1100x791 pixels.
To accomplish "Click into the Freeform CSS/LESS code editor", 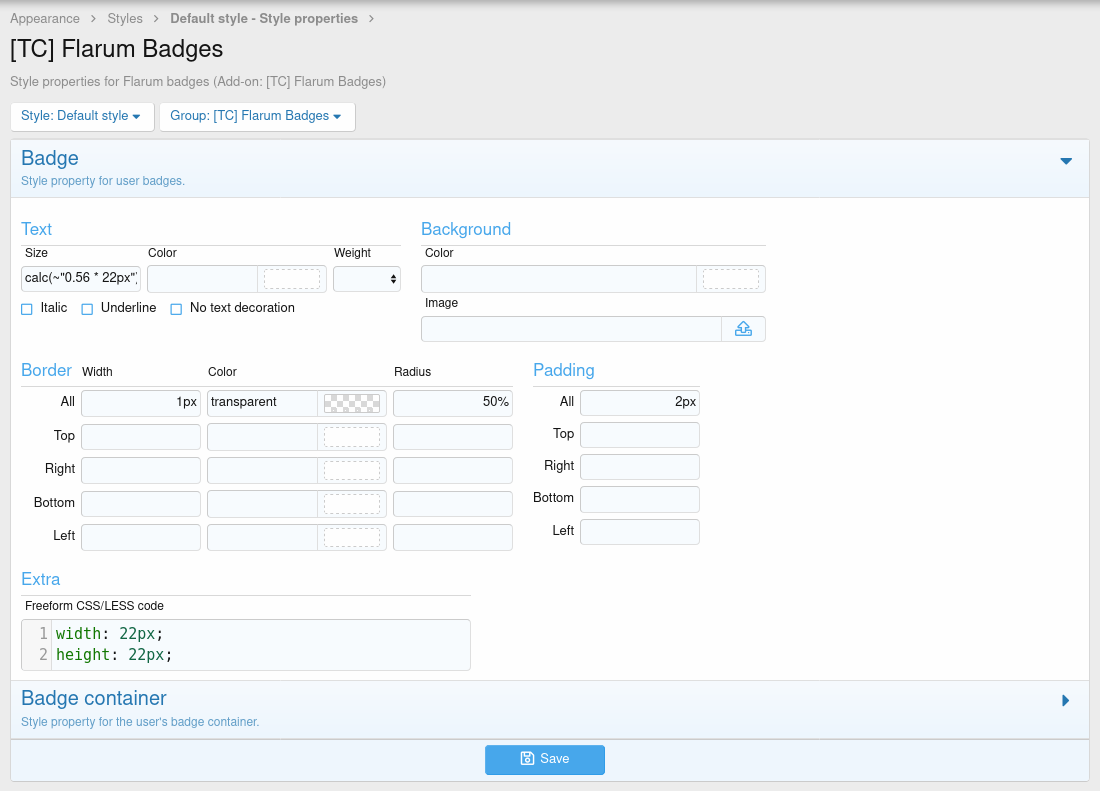I will point(260,645).
